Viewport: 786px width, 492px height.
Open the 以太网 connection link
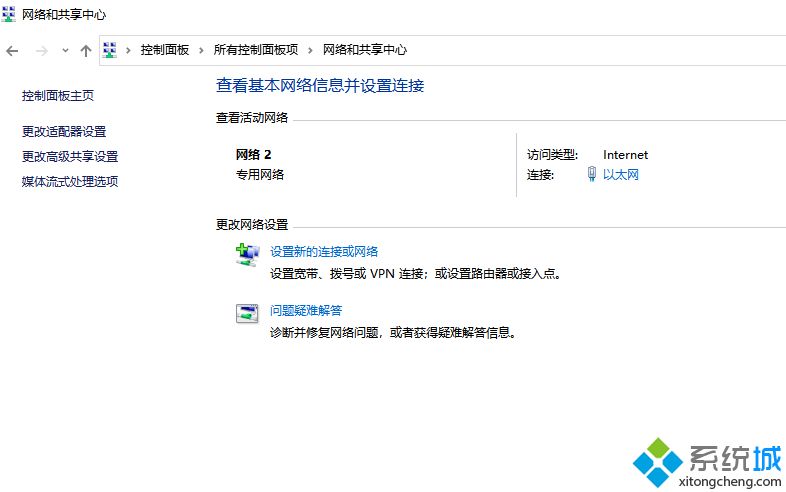[x=620, y=175]
